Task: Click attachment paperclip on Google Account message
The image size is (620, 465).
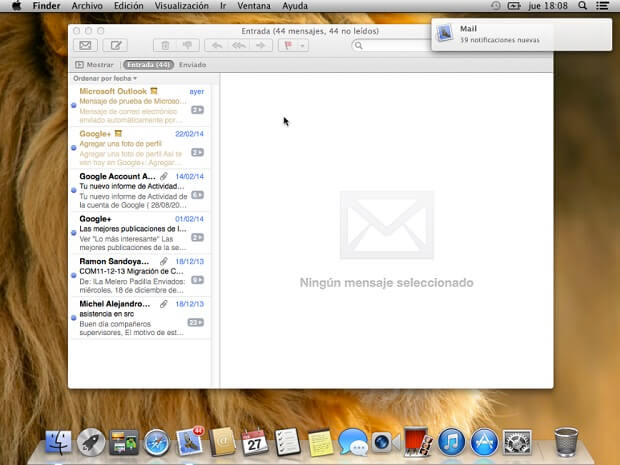Action: 164,176
